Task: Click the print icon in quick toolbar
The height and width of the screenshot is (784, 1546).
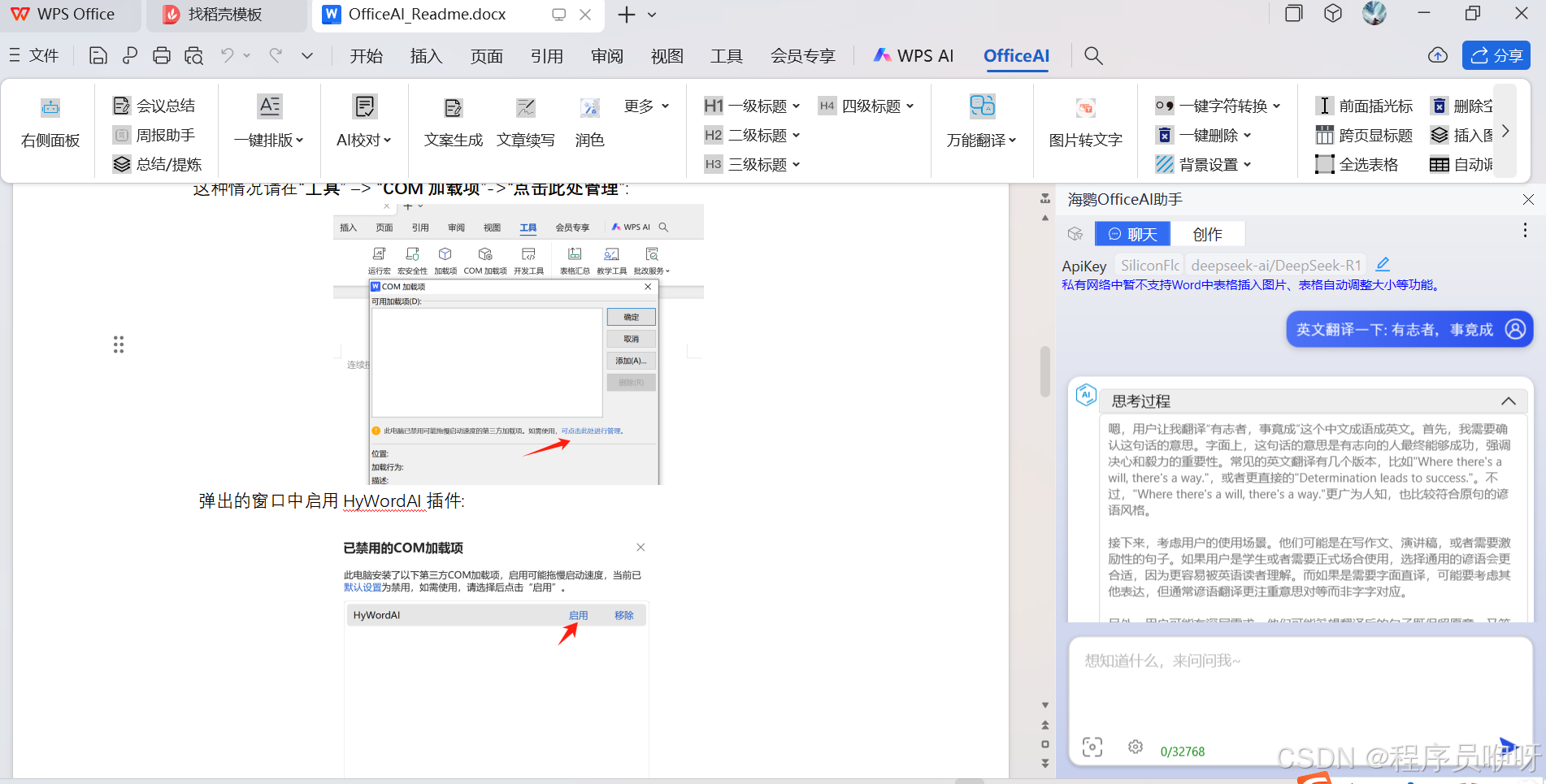Action: tap(162, 55)
